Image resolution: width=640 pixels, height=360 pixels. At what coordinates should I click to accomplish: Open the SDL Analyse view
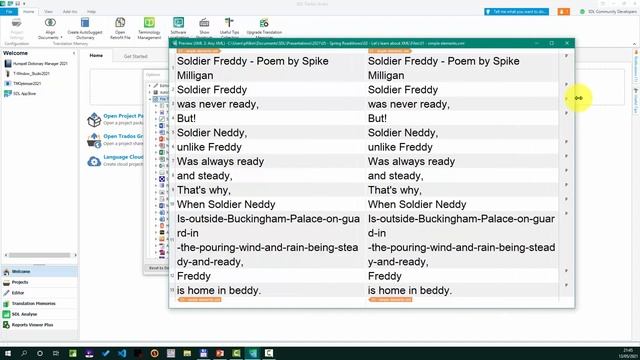[39, 314]
